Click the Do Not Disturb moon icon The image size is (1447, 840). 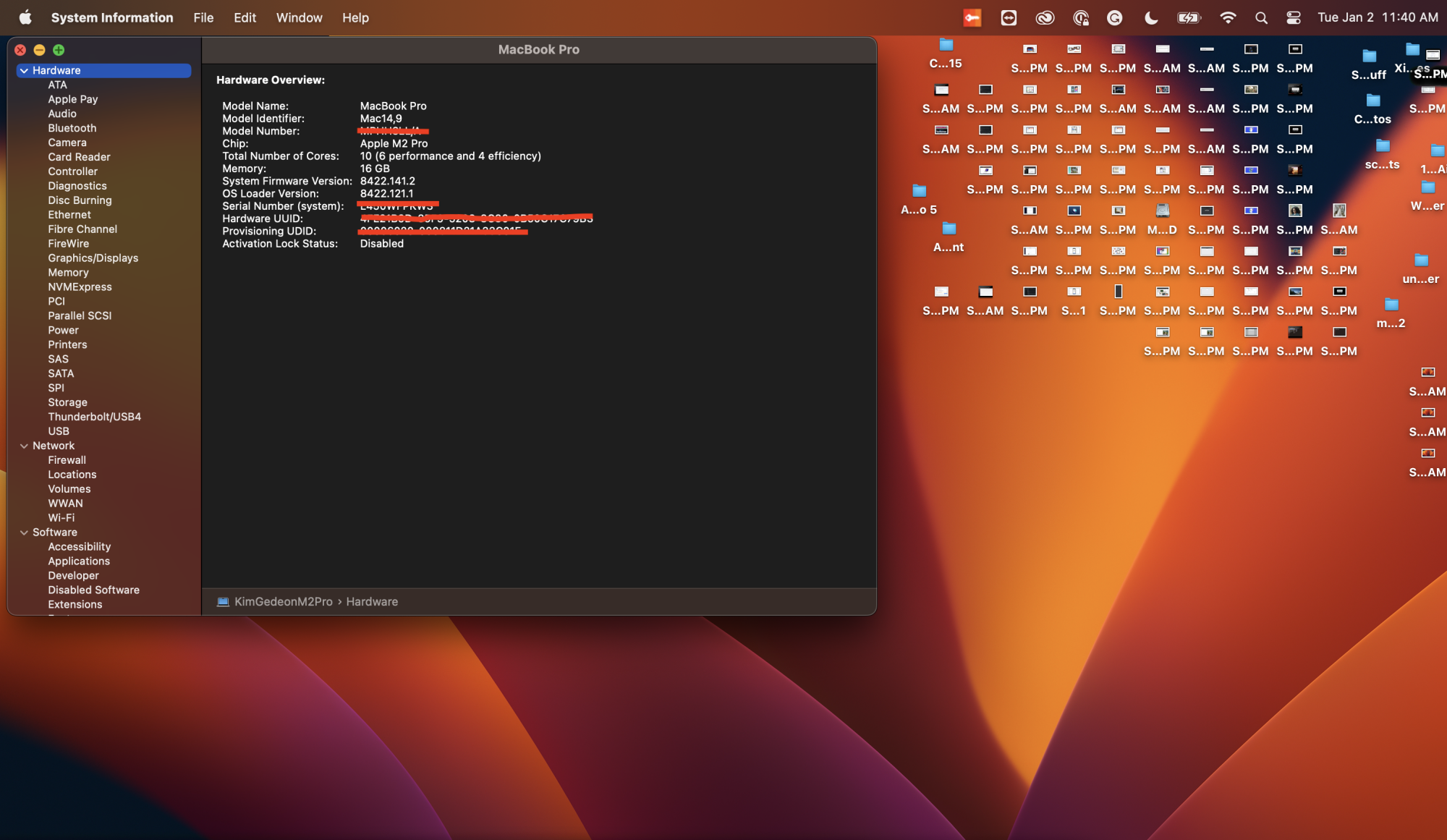click(x=1151, y=17)
